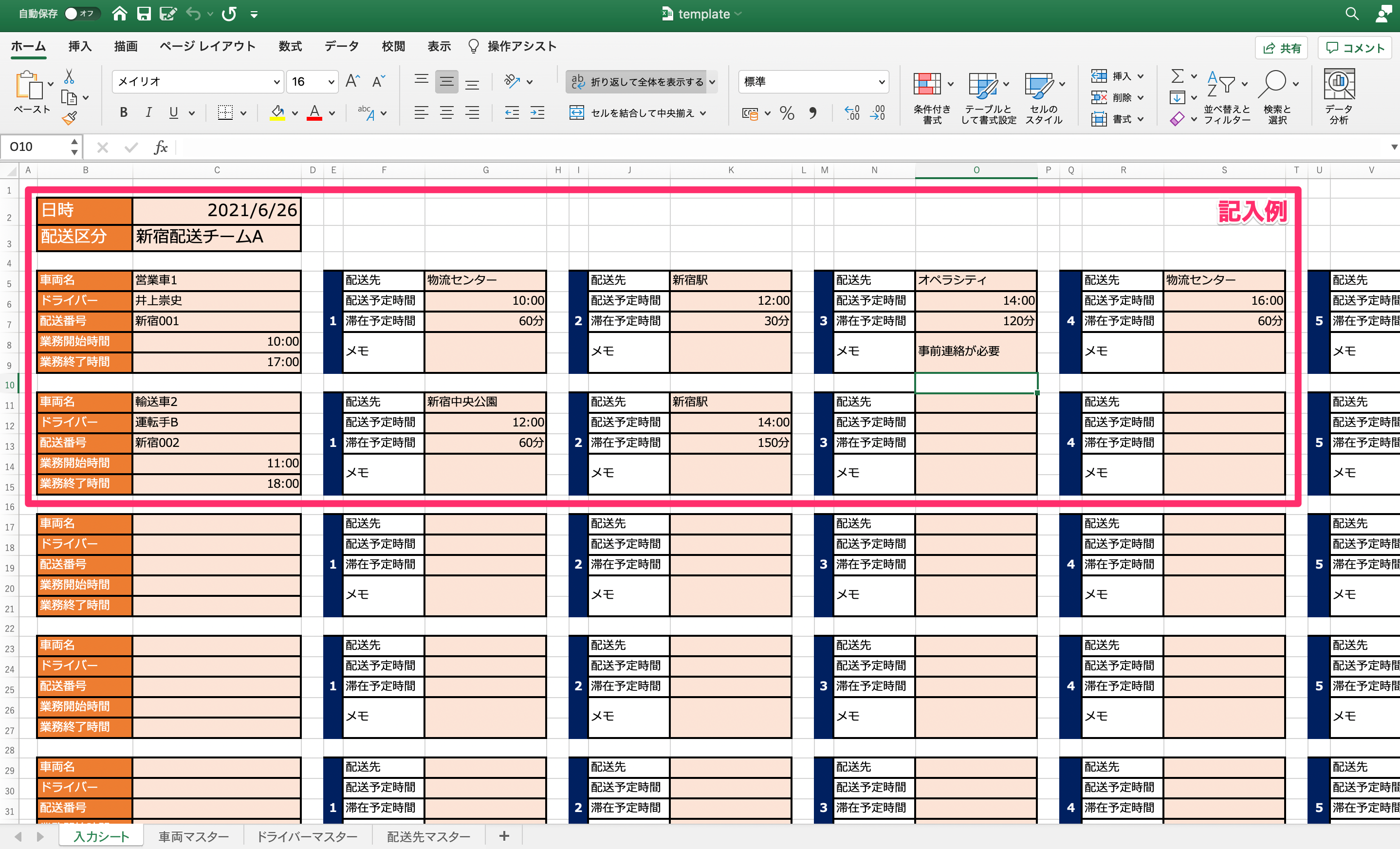The image size is (1400, 849).
Task: Expand the borders dropdown arrow
Action: point(243,113)
